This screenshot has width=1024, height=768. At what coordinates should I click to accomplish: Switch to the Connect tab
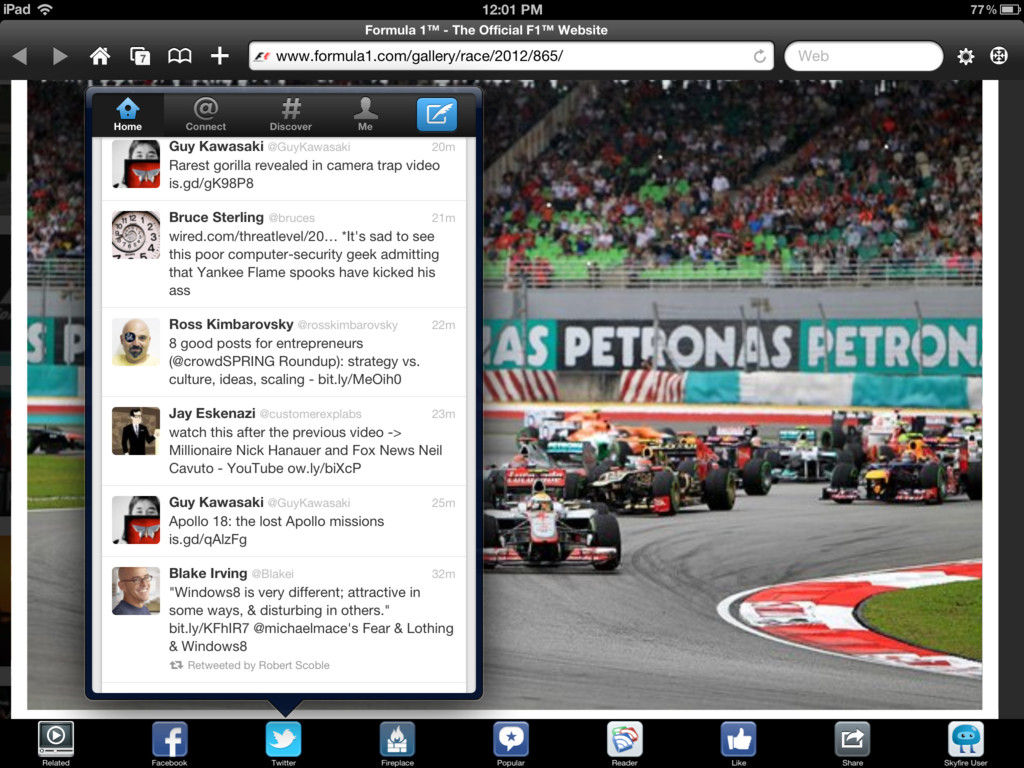(x=206, y=114)
